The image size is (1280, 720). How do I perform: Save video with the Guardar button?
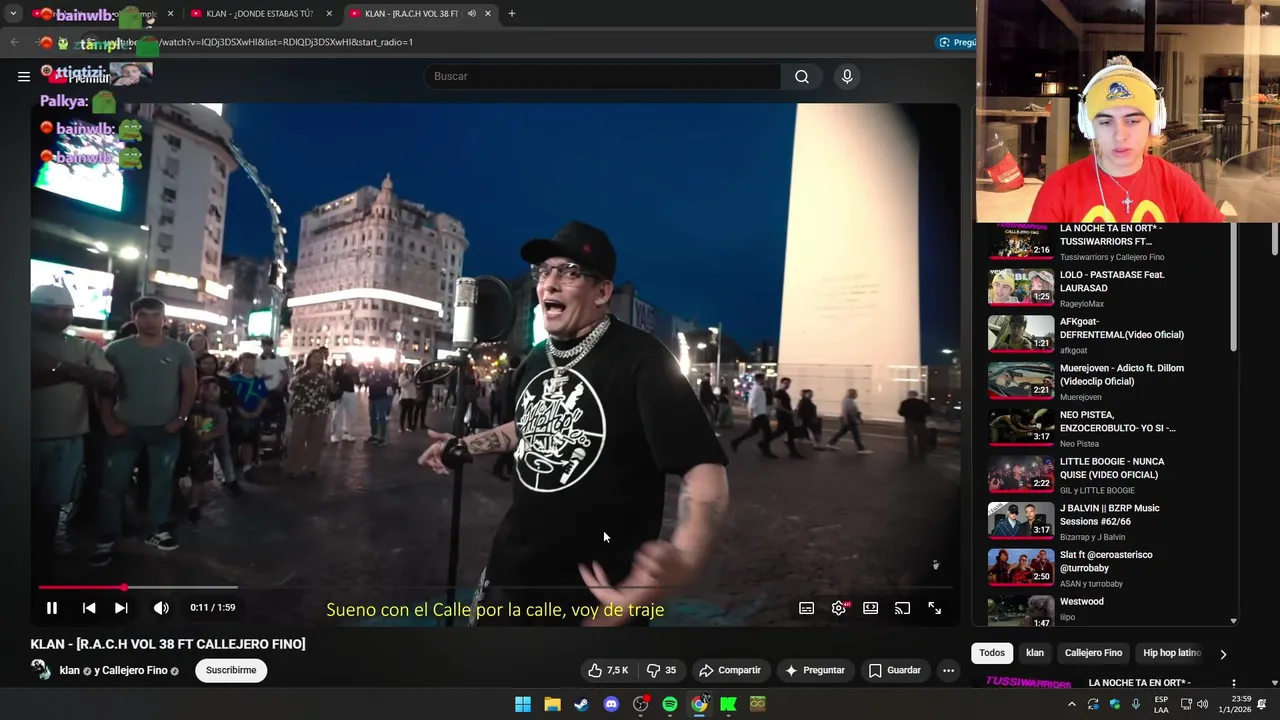895,670
